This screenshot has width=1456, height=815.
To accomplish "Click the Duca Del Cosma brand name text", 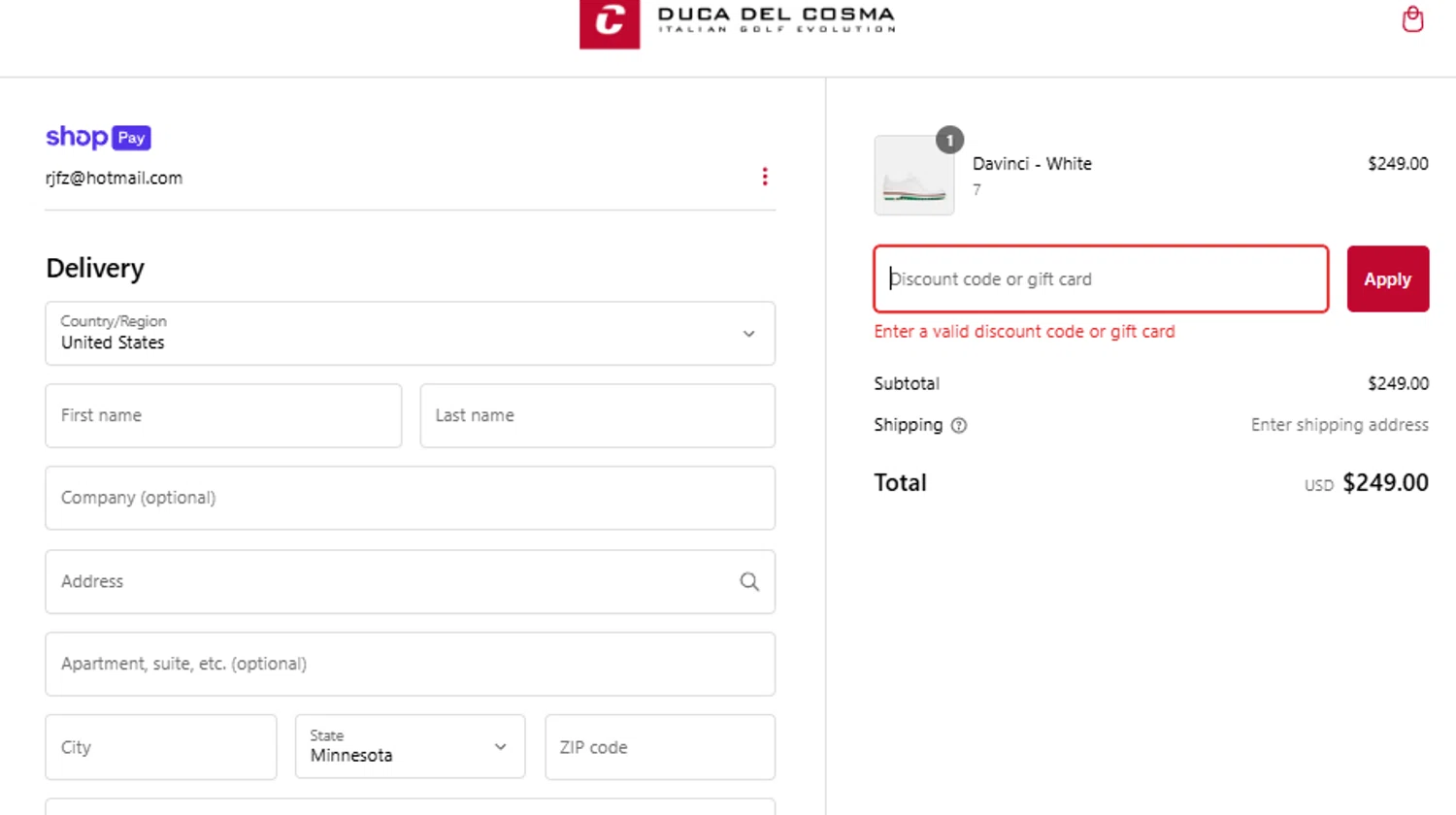I will (777, 15).
